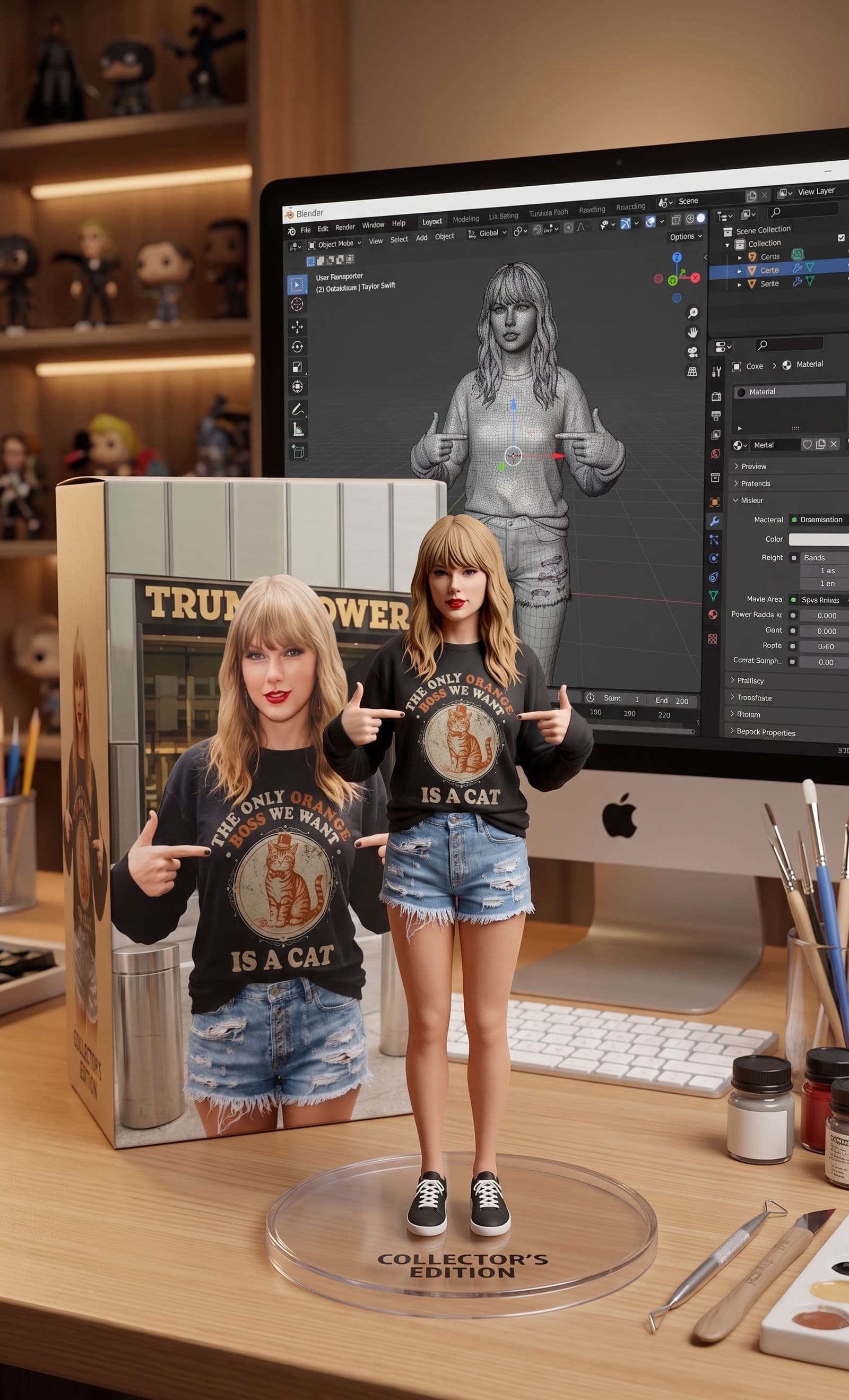Toggle snapping magnet in the viewport header

click(537, 230)
